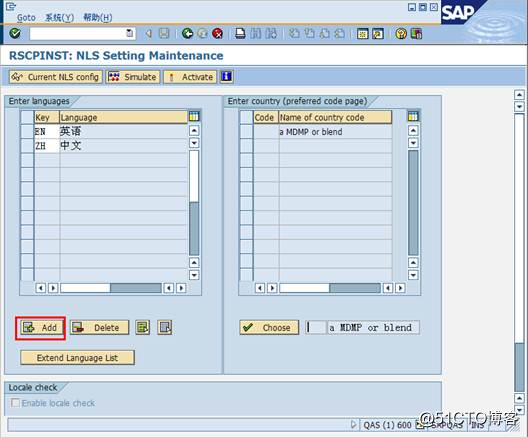Viewport: 528px width, 437px height.
Task: Click the Activate button
Action: coord(190,77)
